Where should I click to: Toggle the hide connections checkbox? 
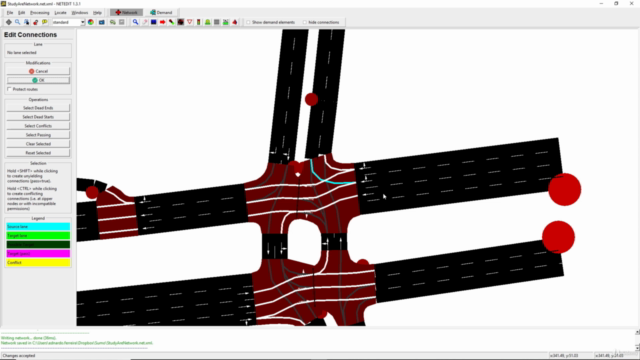coord(304,22)
